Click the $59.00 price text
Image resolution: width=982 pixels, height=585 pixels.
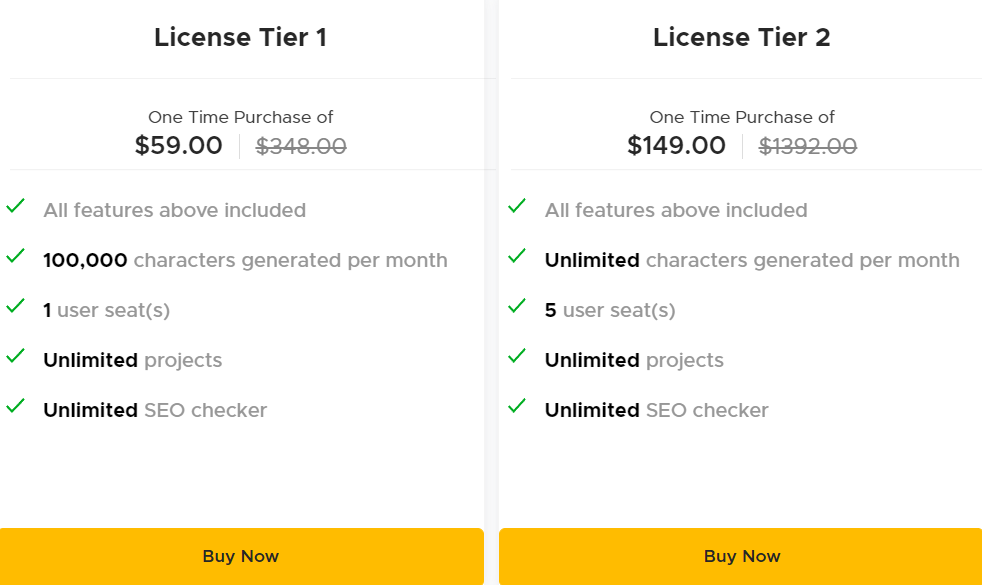click(x=178, y=145)
